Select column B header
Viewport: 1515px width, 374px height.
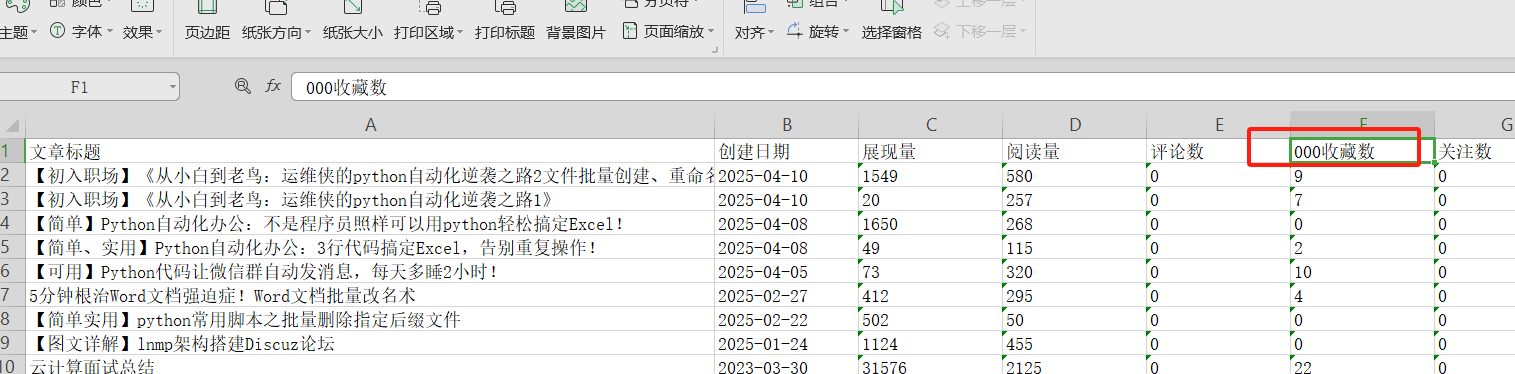click(787, 125)
